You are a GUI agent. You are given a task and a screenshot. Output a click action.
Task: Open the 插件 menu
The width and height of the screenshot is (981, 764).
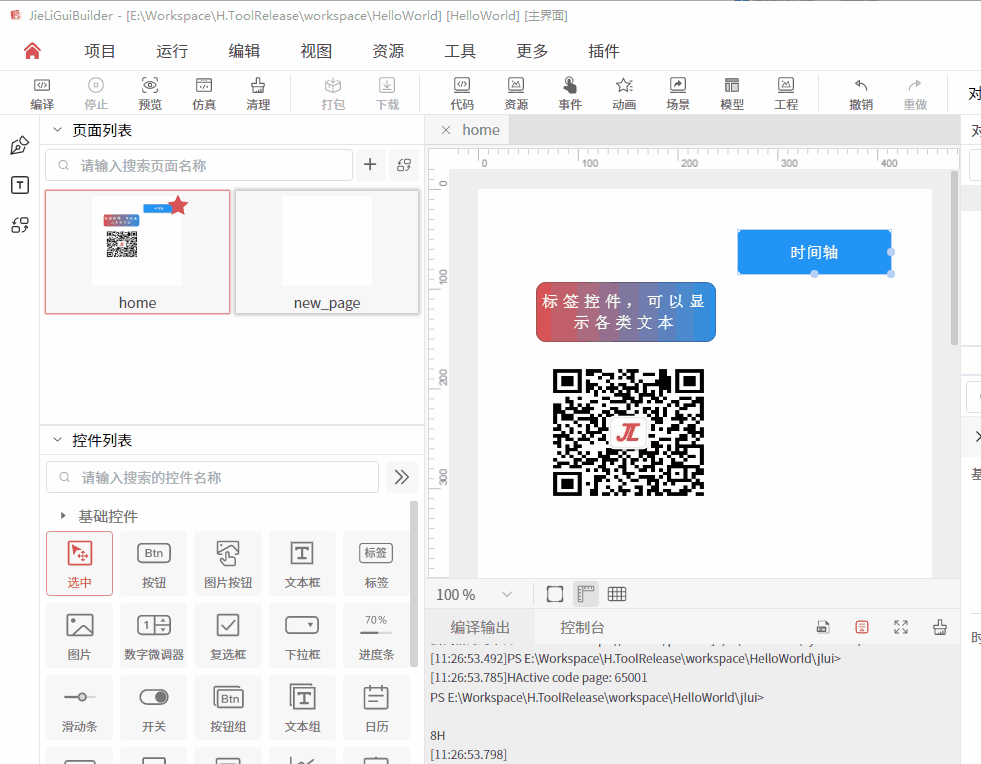(x=604, y=51)
